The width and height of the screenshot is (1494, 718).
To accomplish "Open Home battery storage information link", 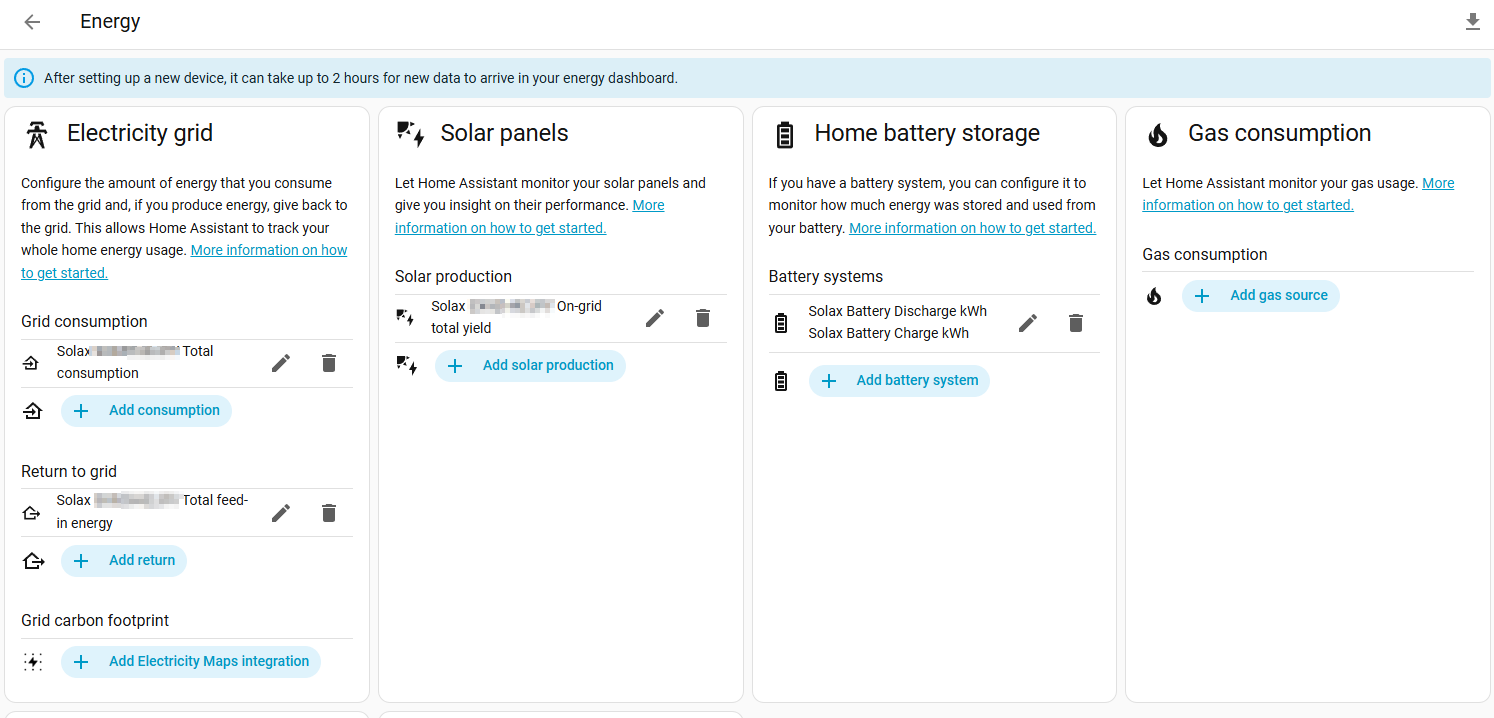I will point(972,228).
